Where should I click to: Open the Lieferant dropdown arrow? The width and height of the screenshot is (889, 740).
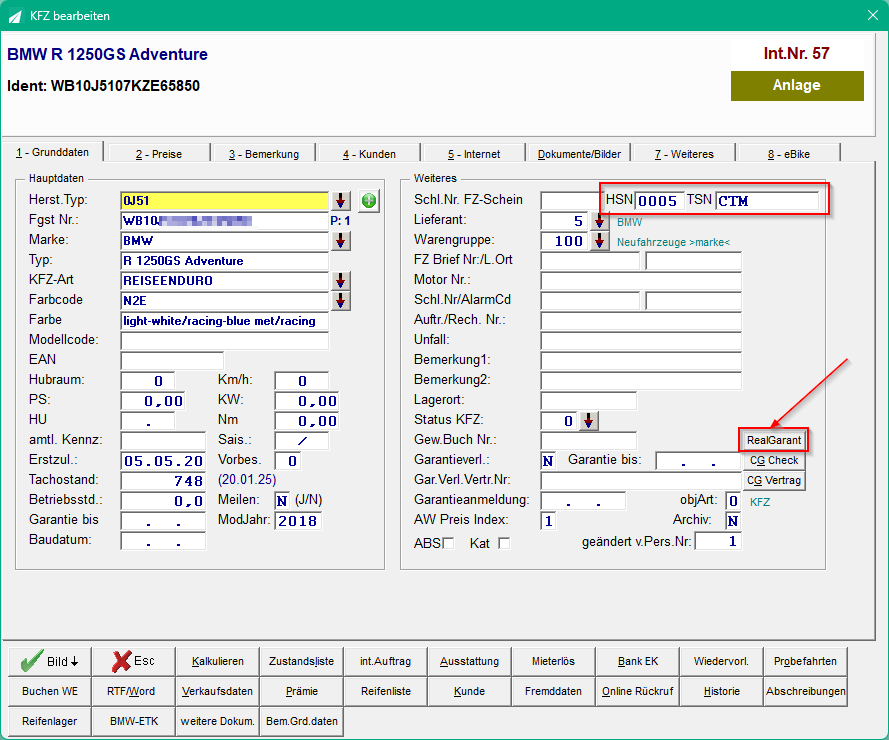click(x=599, y=221)
